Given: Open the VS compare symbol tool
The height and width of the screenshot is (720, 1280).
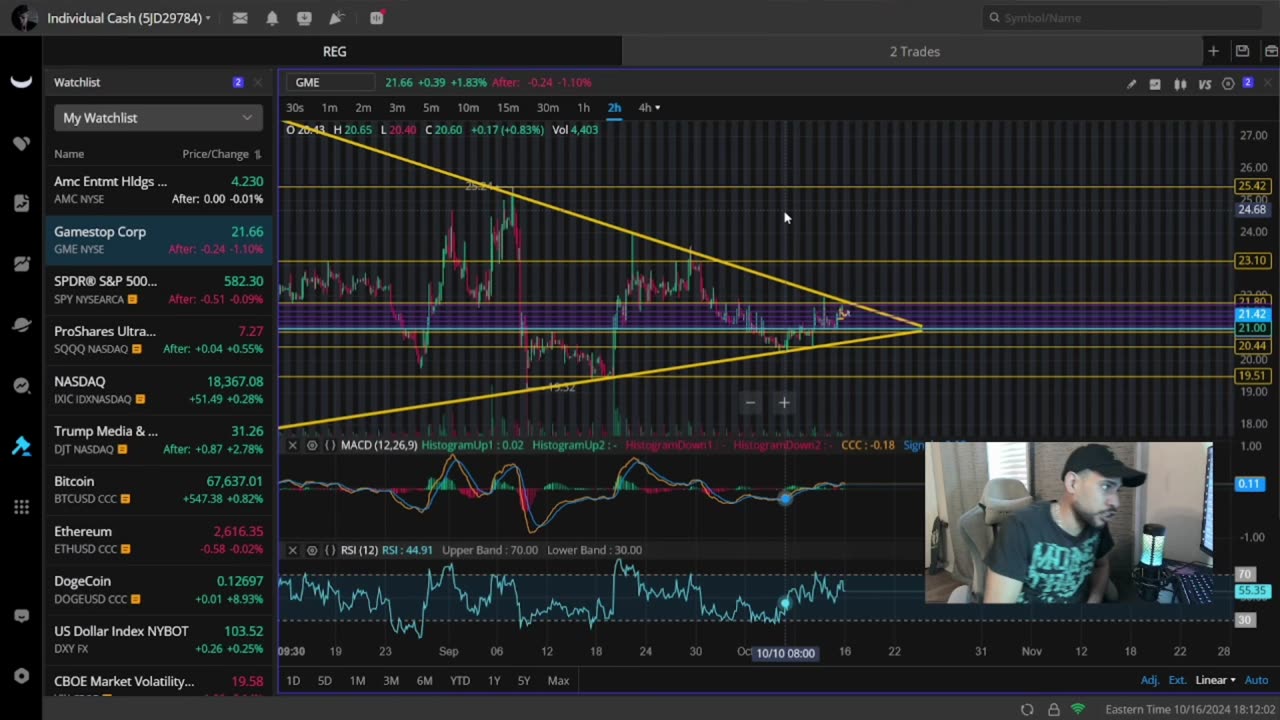Looking at the screenshot, I should [1204, 84].
